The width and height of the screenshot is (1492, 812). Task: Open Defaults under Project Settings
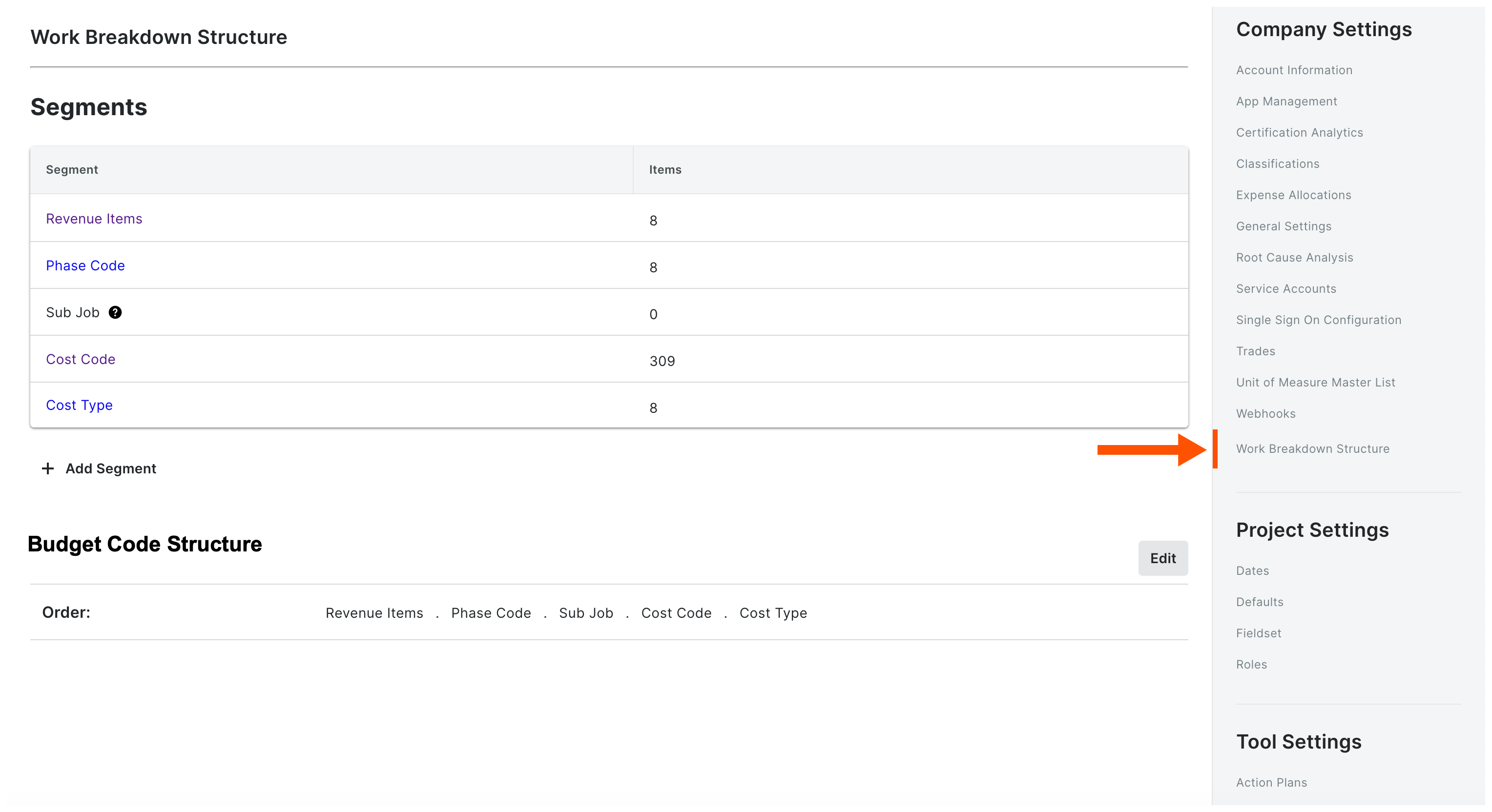tap(1260, 602)
